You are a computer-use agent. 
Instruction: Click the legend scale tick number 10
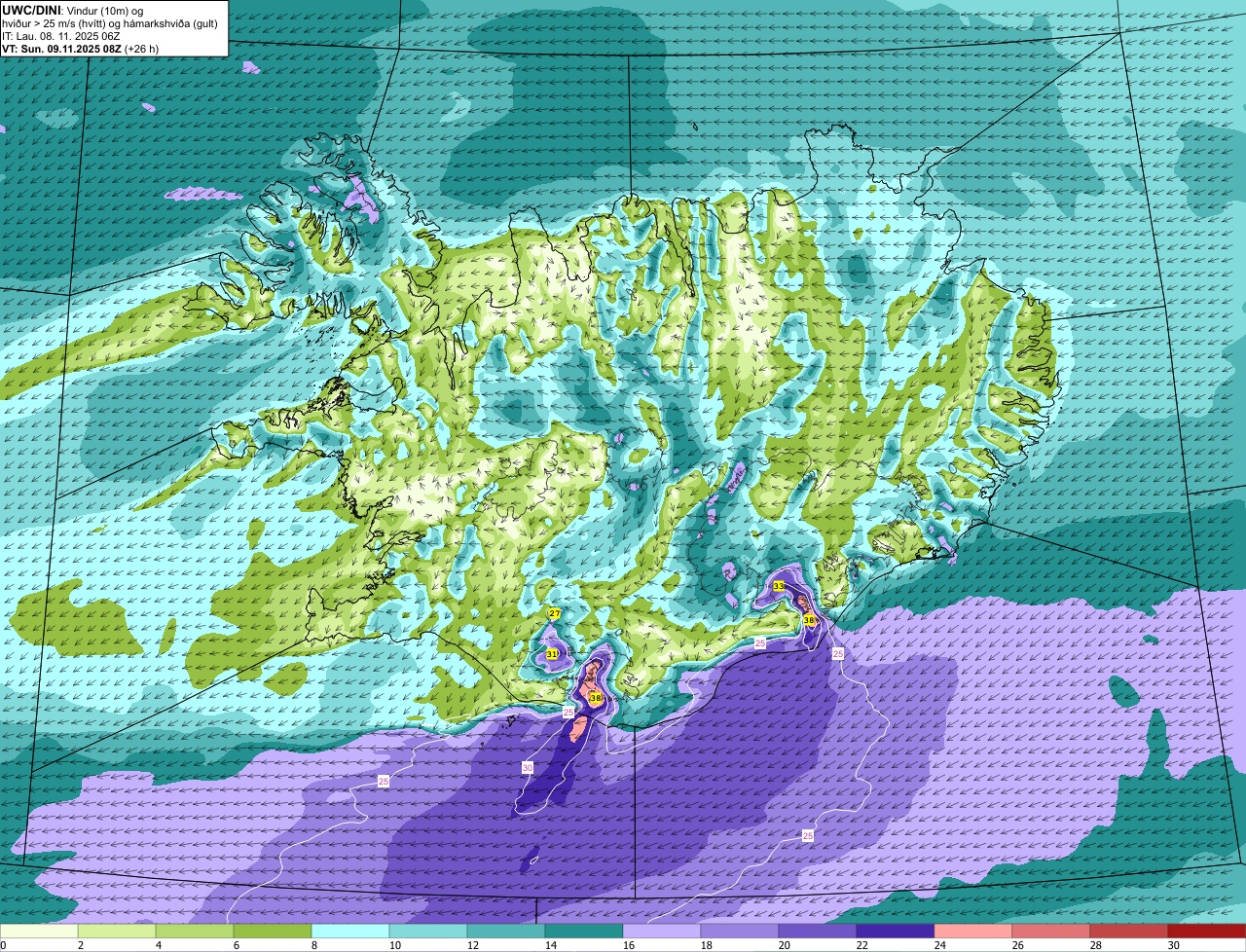click(393, 945)
